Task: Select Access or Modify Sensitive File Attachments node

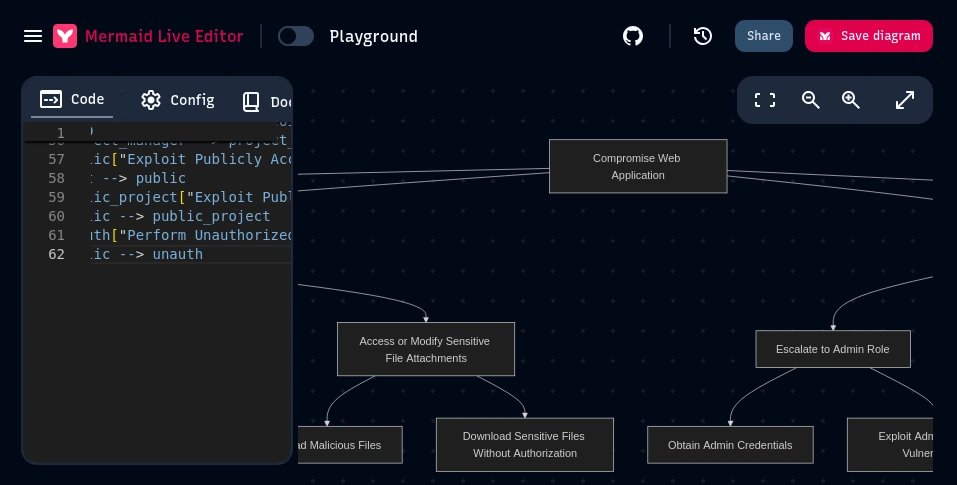Action: [x=425, y=349]
